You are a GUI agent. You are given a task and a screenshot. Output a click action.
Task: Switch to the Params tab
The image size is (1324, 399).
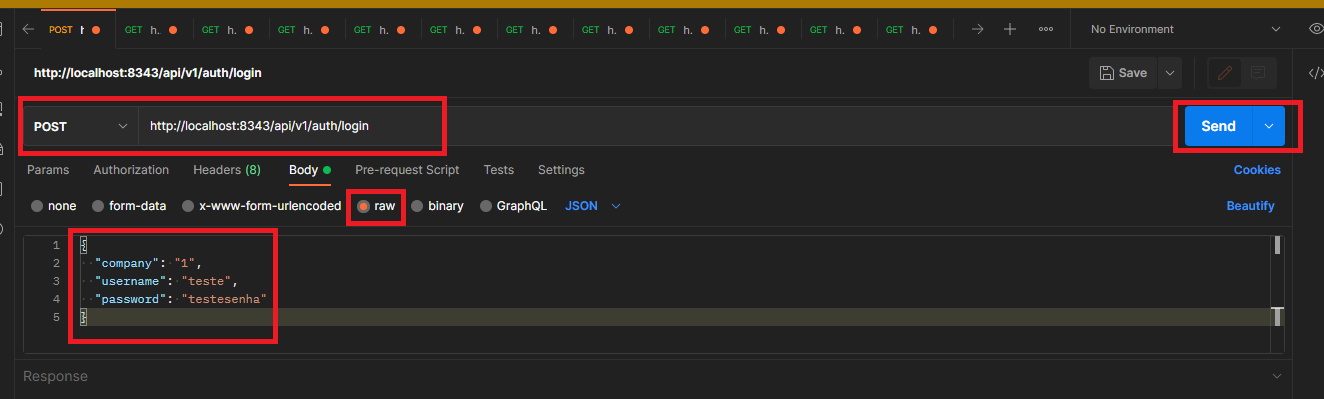tap(48, 170)
